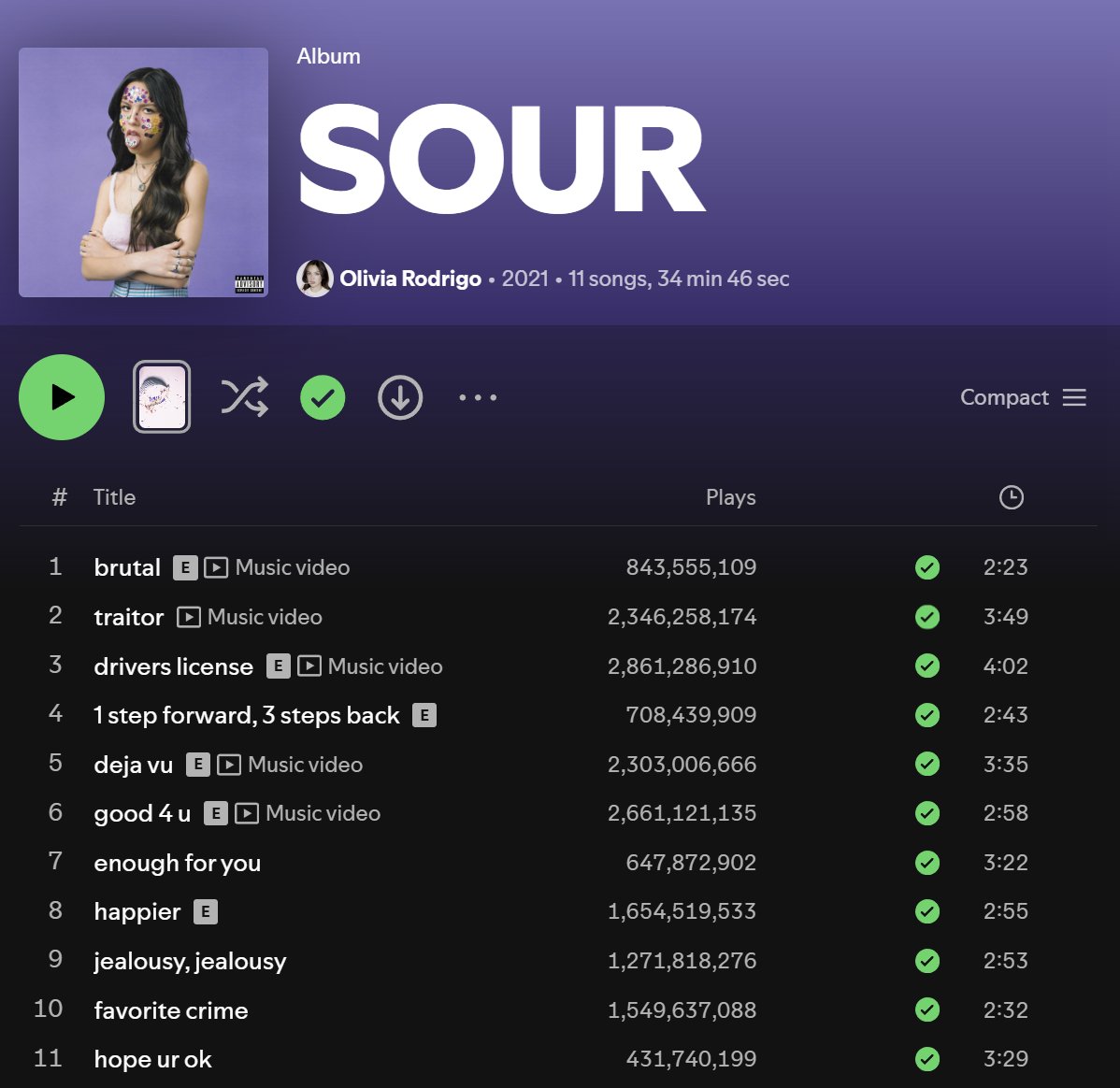Image resolution: width=1120 pixels, height=1088 pixels.
Task: Click explicit badge next to brutal
Action: click(185, 567)
